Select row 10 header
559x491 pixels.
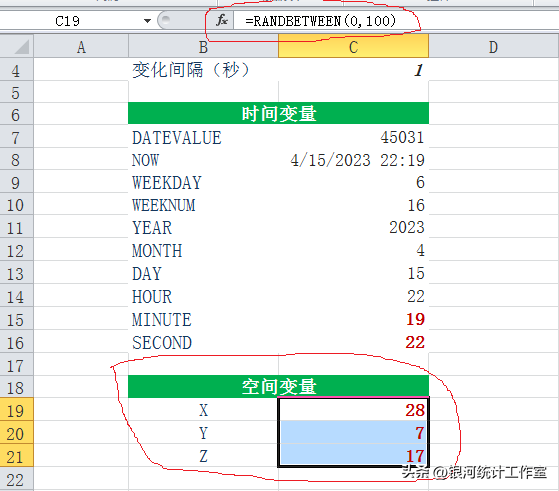click(x=16, y=205)
